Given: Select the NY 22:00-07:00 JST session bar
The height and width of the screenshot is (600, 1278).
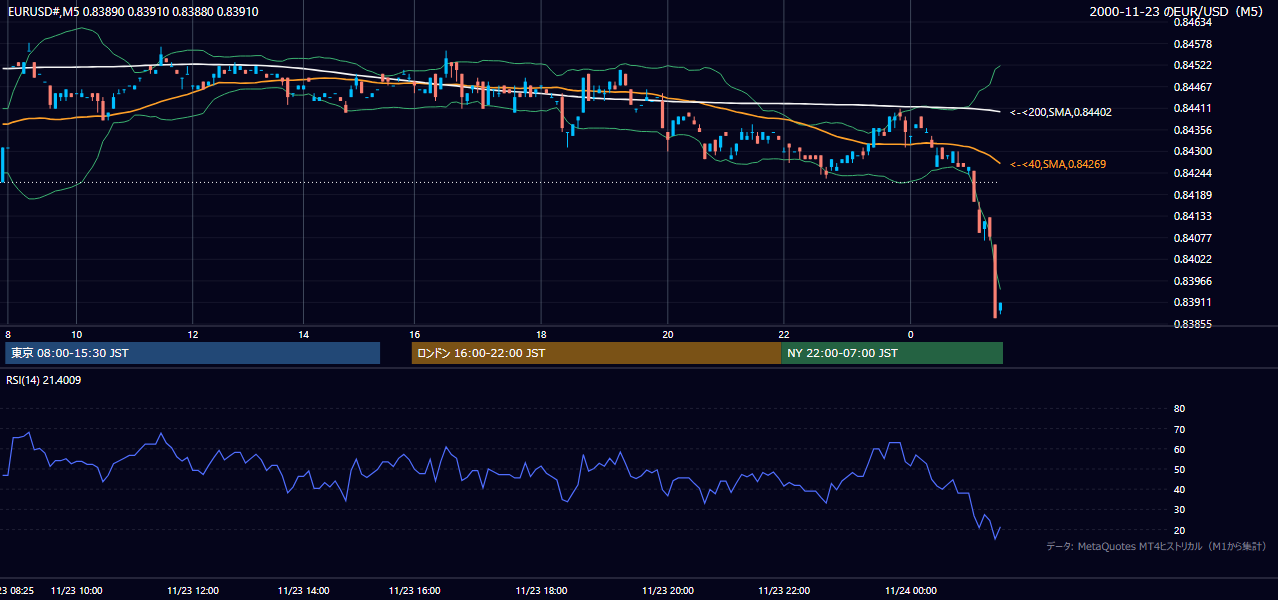Looking at the screenshot, I should pyautogui.click(x=892, y=353).
